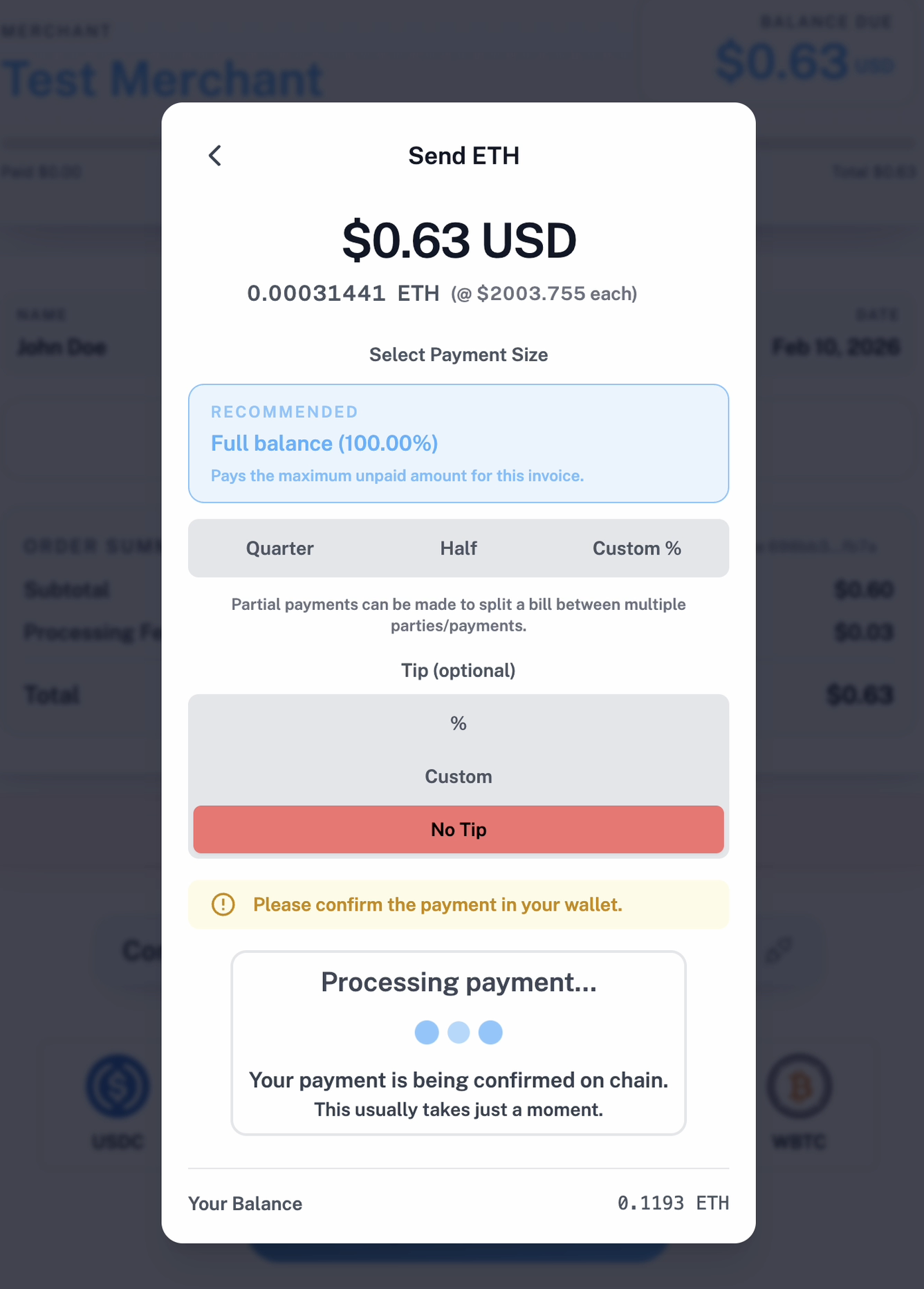Click the Send ETH header

point(463,156)
